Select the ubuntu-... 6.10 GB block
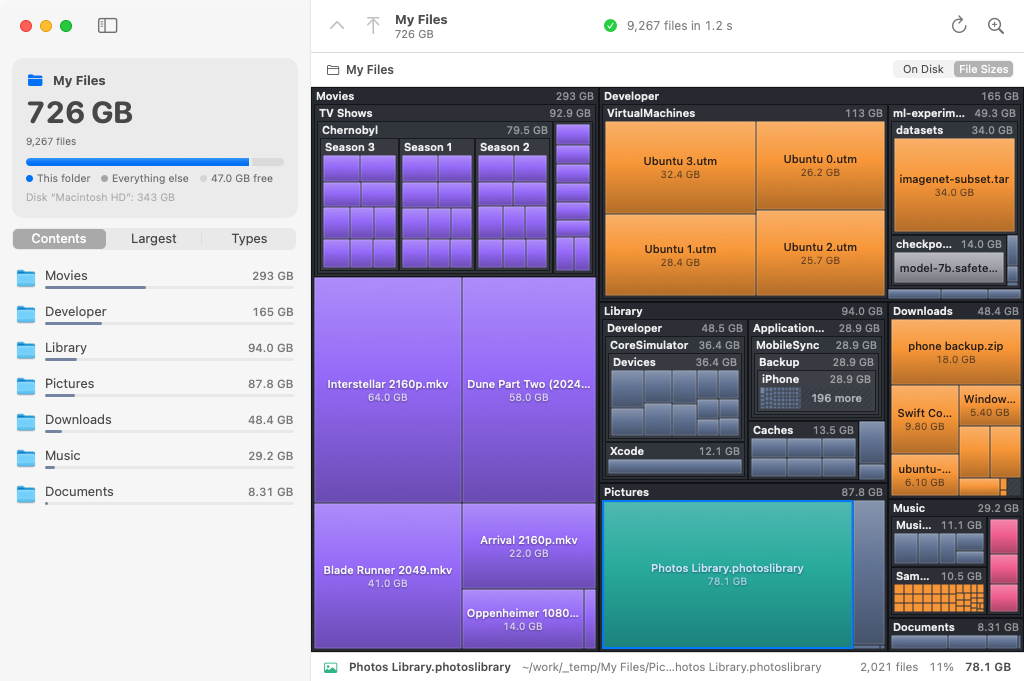1024x681 pixels. point(924,475)
